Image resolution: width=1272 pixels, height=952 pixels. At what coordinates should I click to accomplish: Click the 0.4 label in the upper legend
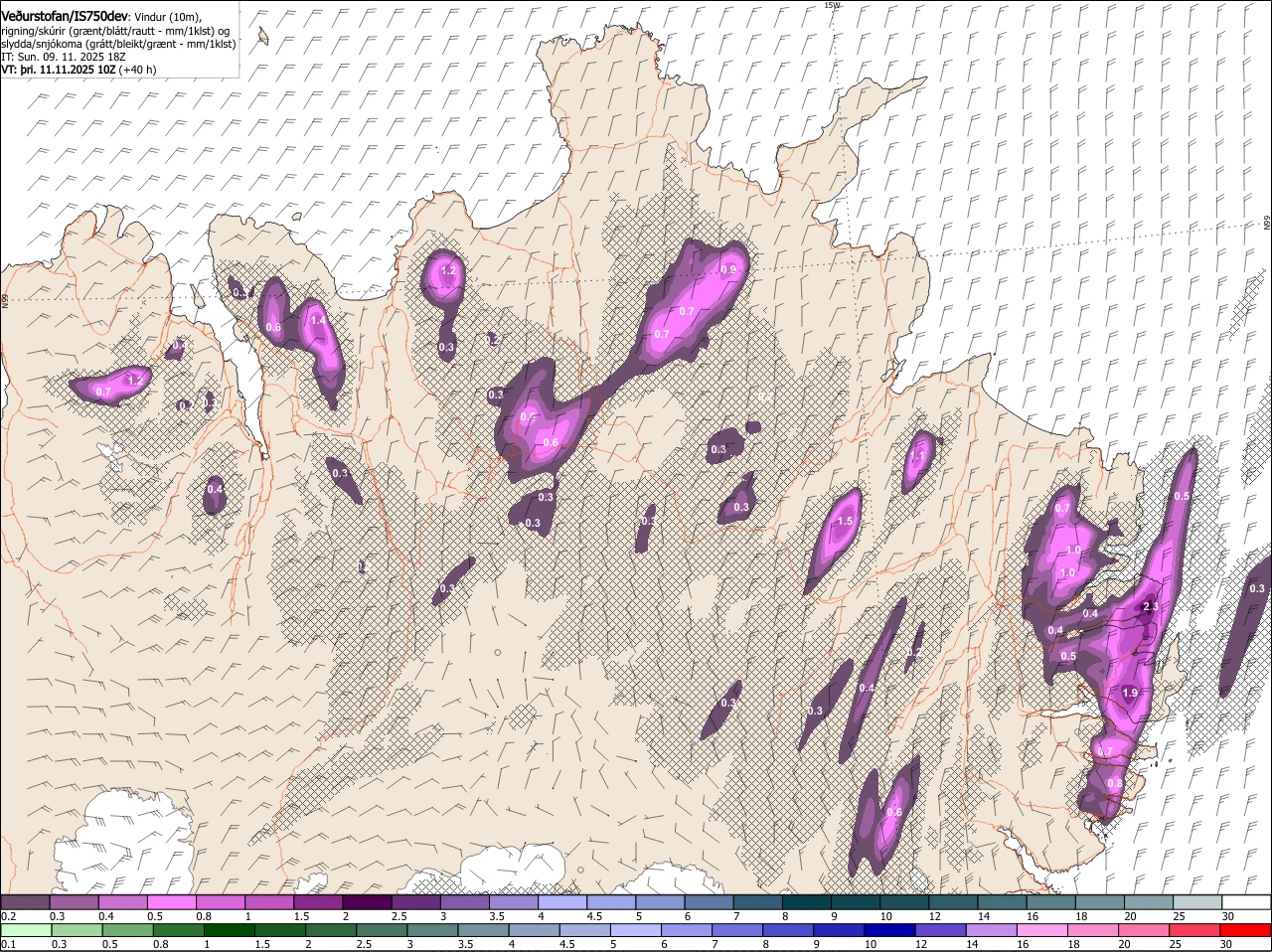coord(106,916)
